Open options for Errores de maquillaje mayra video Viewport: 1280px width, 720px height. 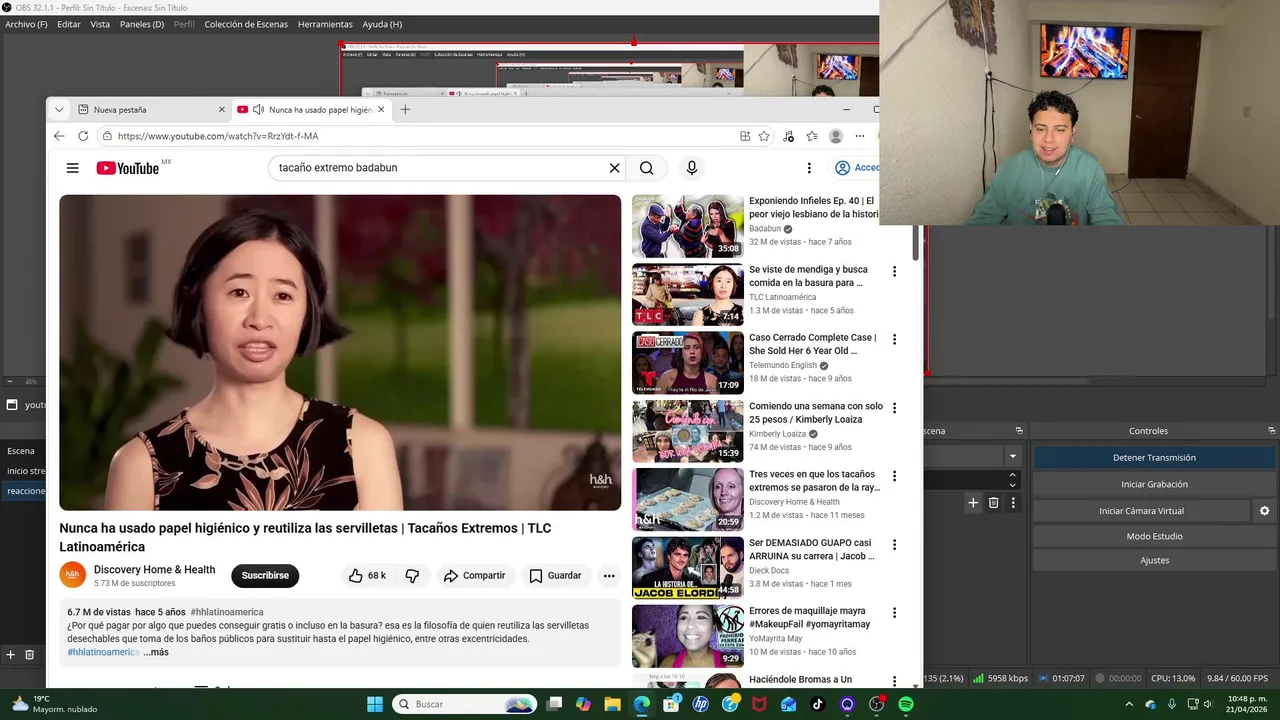click(894, 612)
